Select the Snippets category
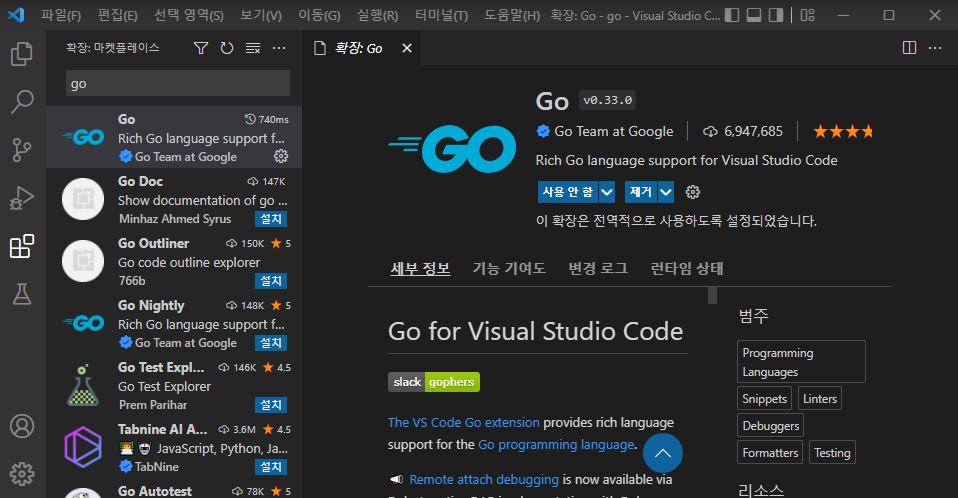This screenshot has height=498, width=958. tap(764, 398)
